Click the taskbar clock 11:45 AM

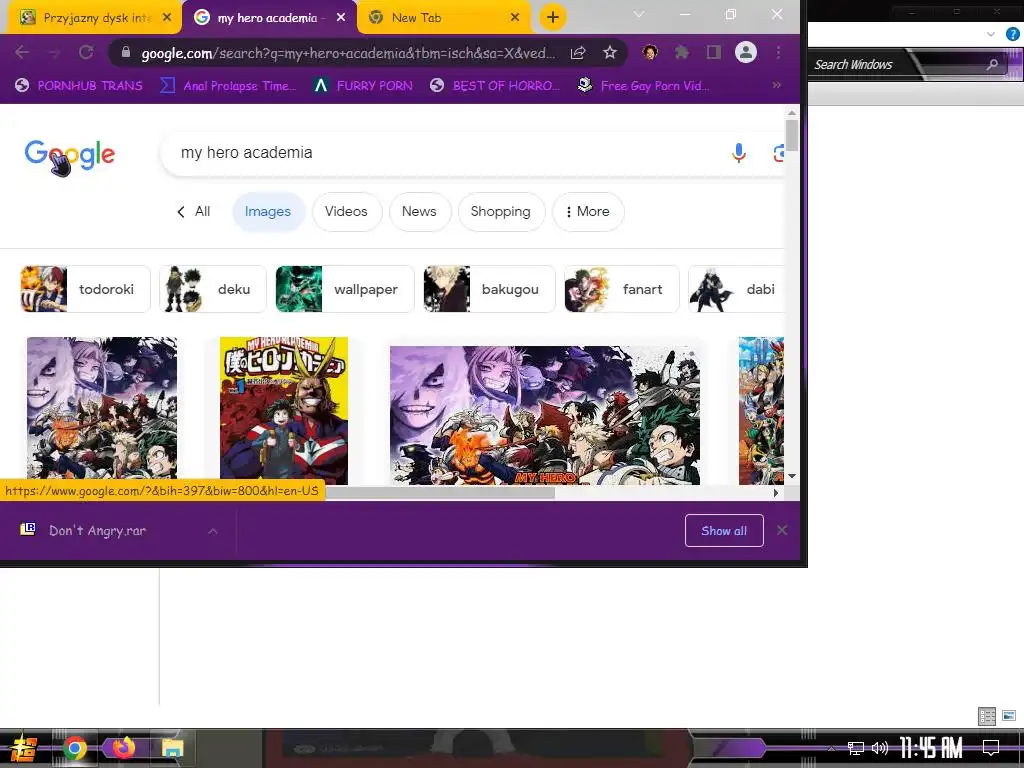pyautogui.click(x=931, y=747)
